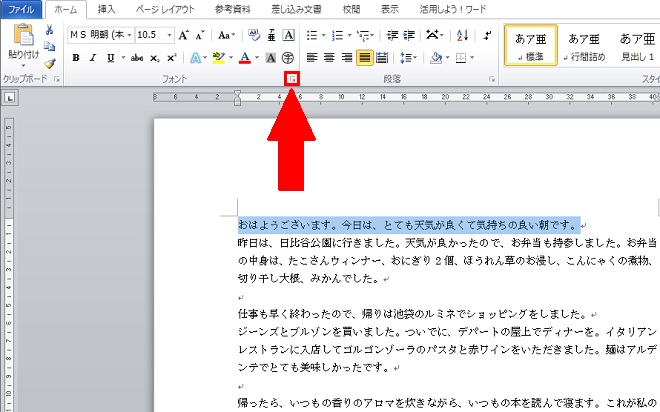The width and height of the screenshot is (660, 412).
Task: Click the Enclose Characters circled icon
Action: (288, 58)
